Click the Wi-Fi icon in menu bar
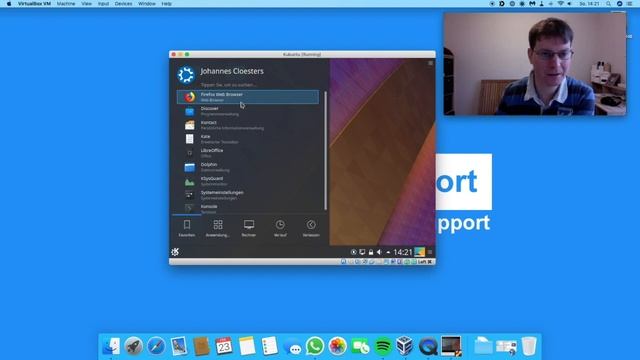The height and width of the screenshot is (360, 640). pyautogui.click(x=560, y=4)
